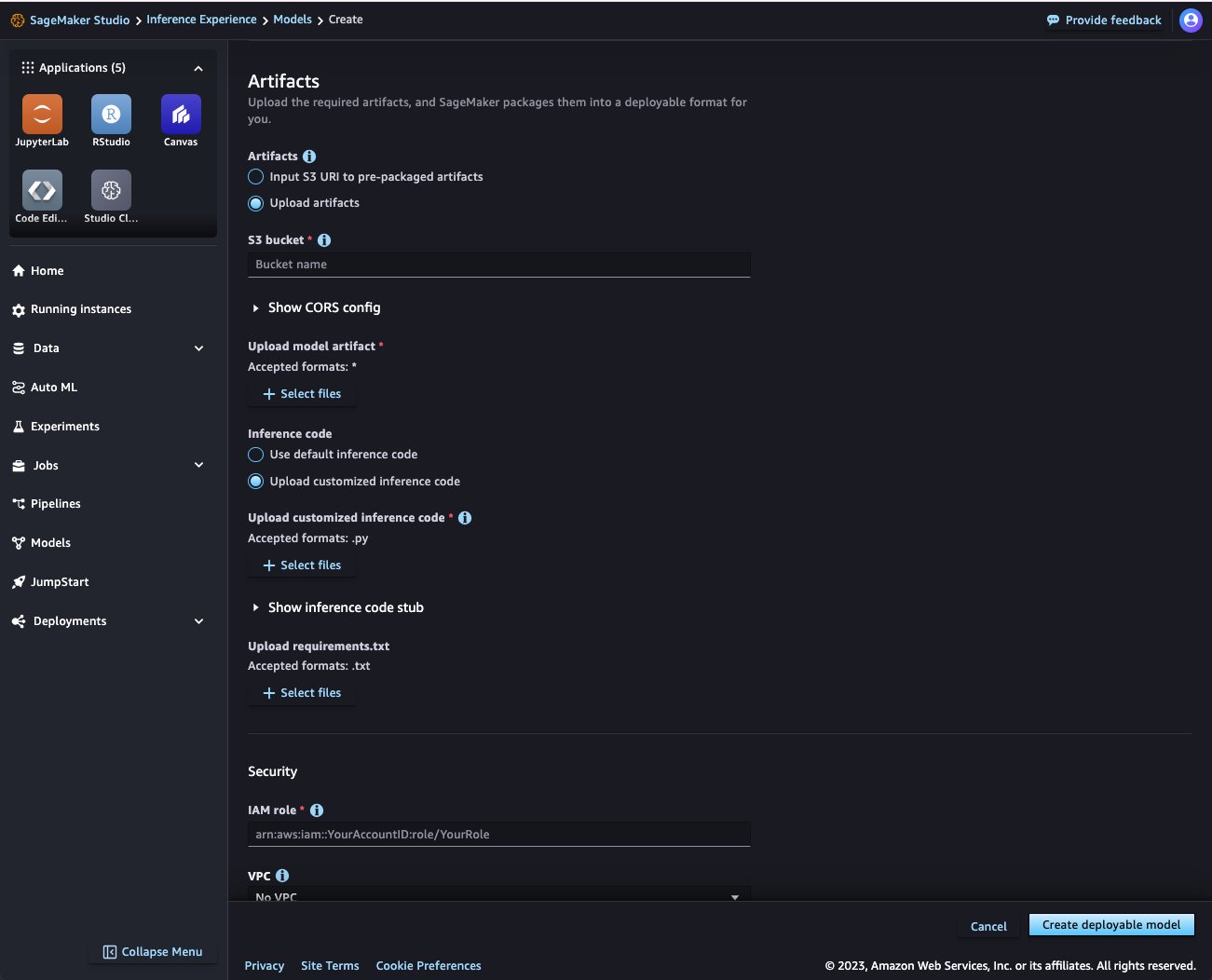Screen dimensions: 1212x980
Task: Click the info icon next to Artifacts label
Action: click(309, 157)
